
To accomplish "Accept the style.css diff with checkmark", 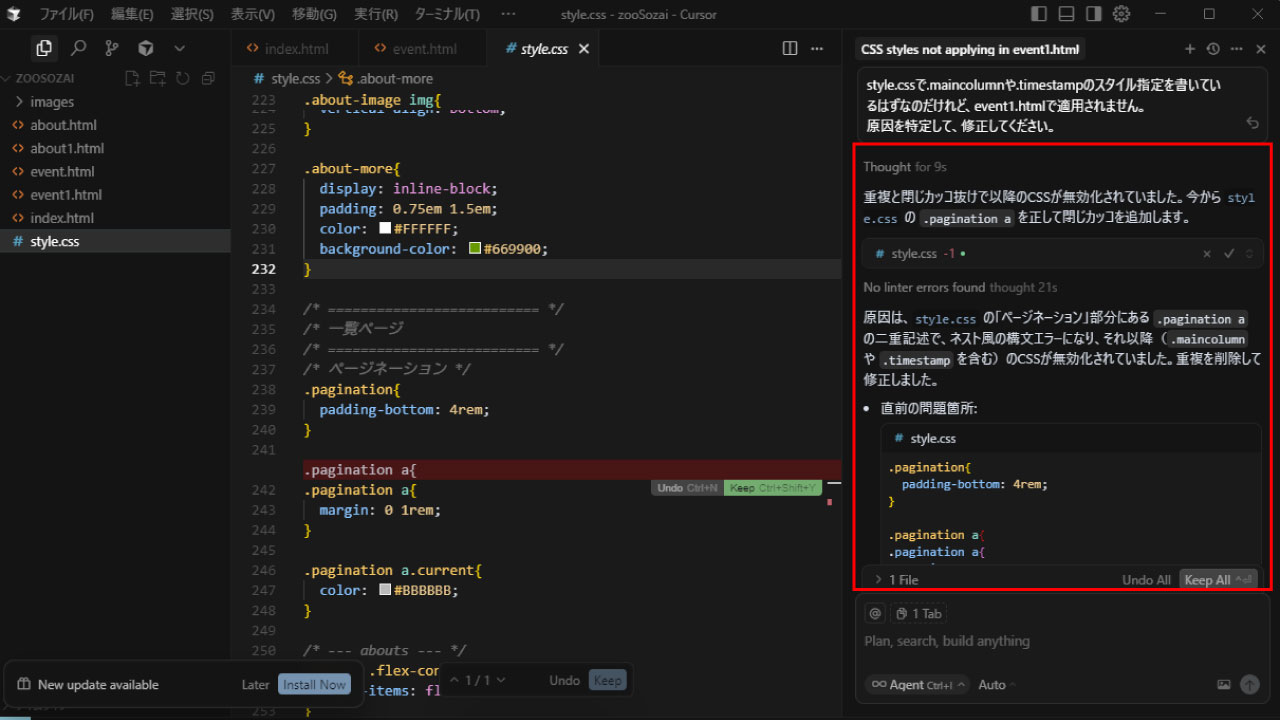I will coord(1229,254).
